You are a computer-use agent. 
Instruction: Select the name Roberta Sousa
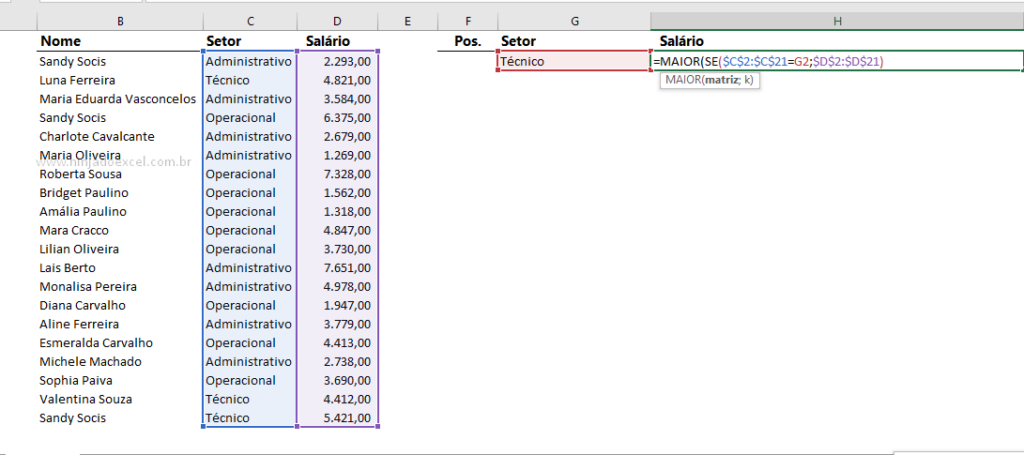coord(80,174)
